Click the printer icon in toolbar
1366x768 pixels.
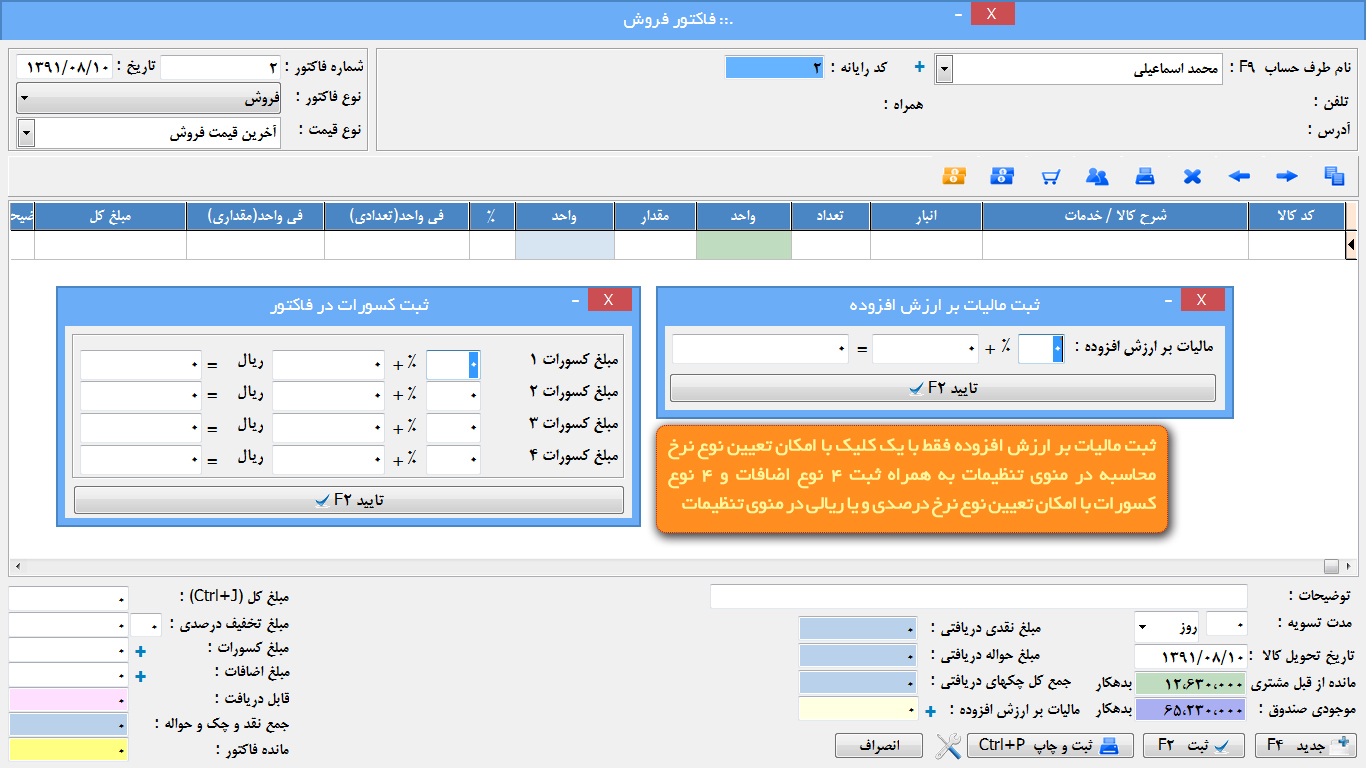click(x=1145, y=177)
